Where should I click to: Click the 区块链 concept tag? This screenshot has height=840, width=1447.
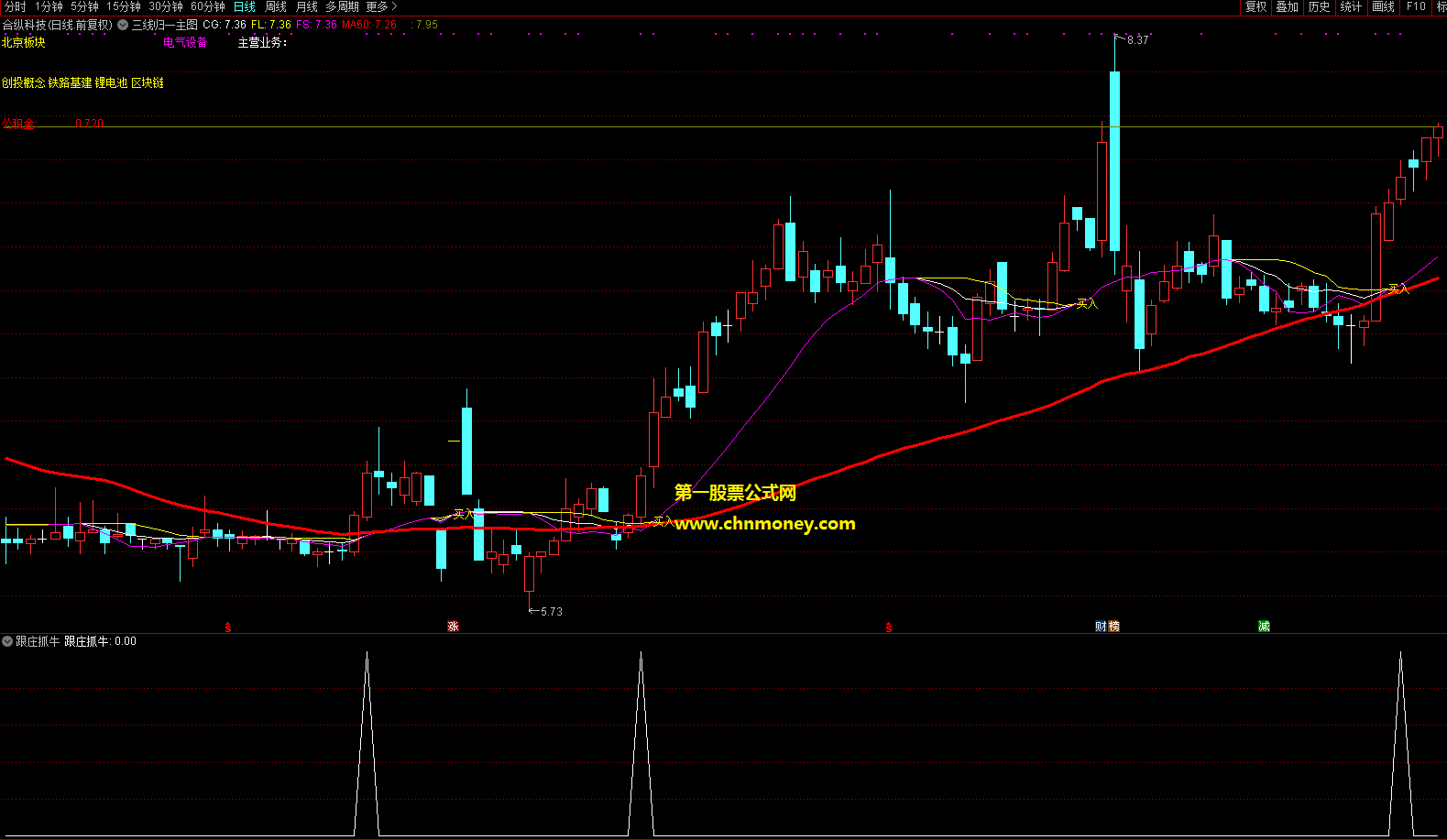148,82
